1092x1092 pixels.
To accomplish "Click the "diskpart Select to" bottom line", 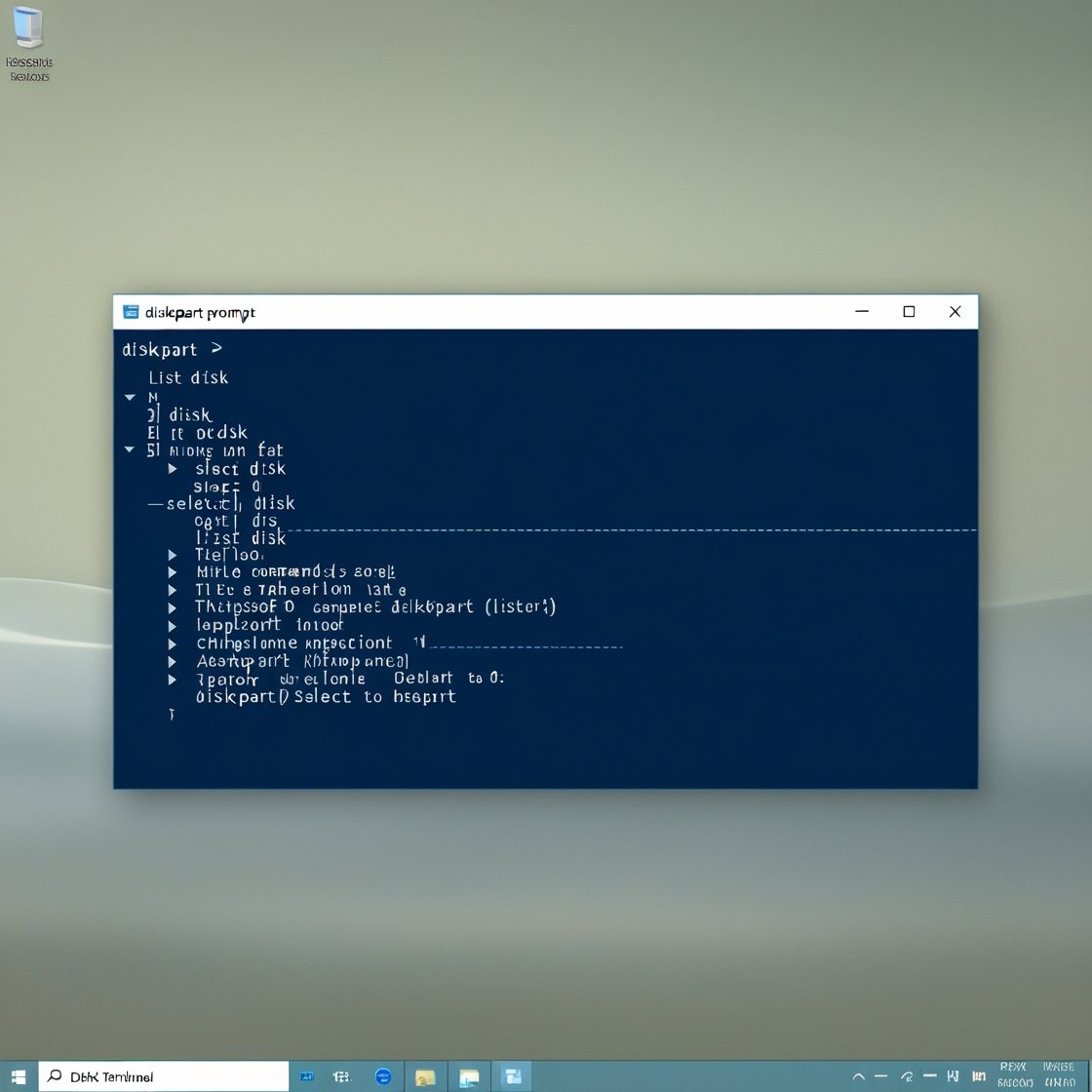I will click(326, 697).
